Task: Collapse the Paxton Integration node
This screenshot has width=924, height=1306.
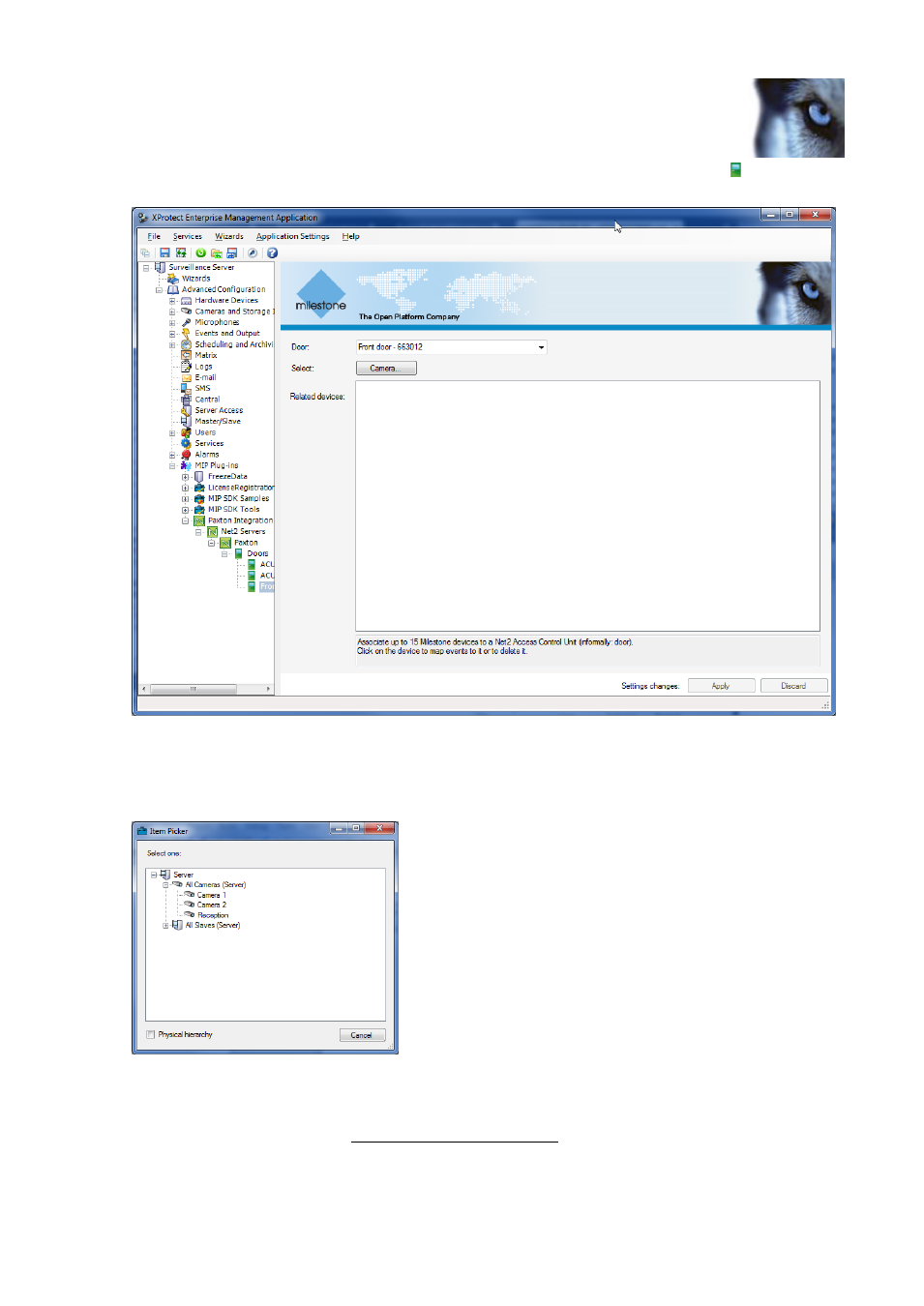Action: pos(185,521)
